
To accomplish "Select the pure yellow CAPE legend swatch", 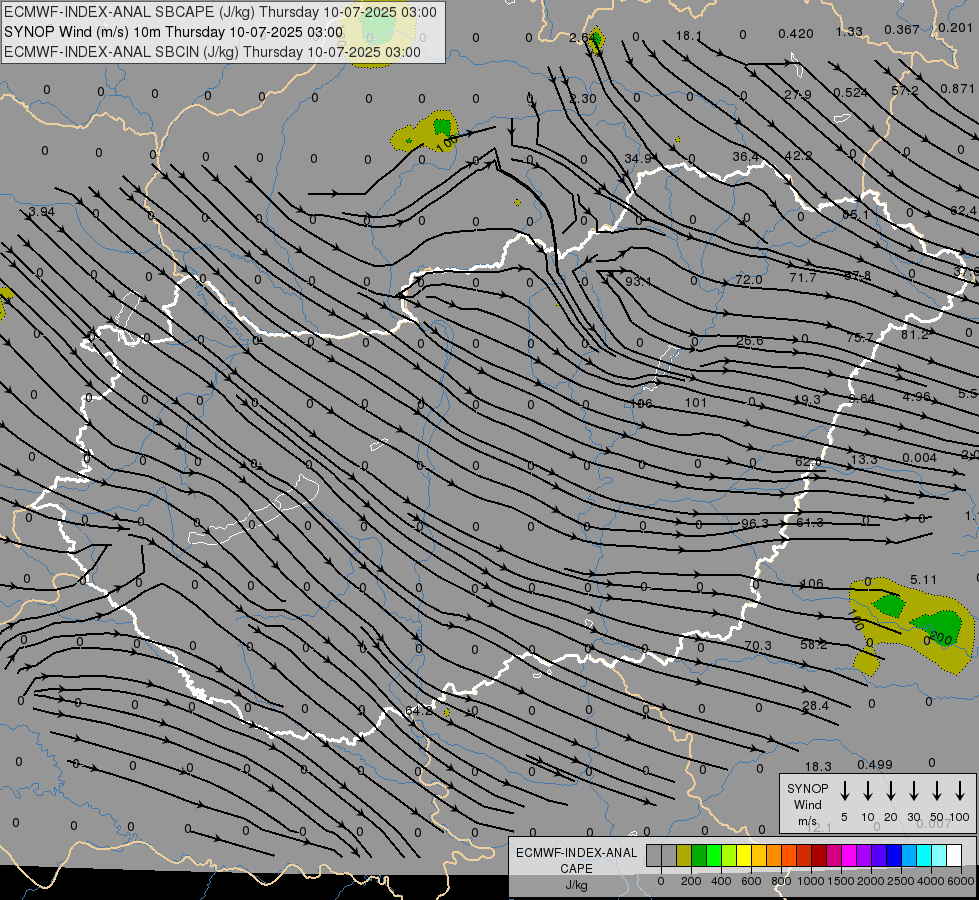I will tap(744, 855).
